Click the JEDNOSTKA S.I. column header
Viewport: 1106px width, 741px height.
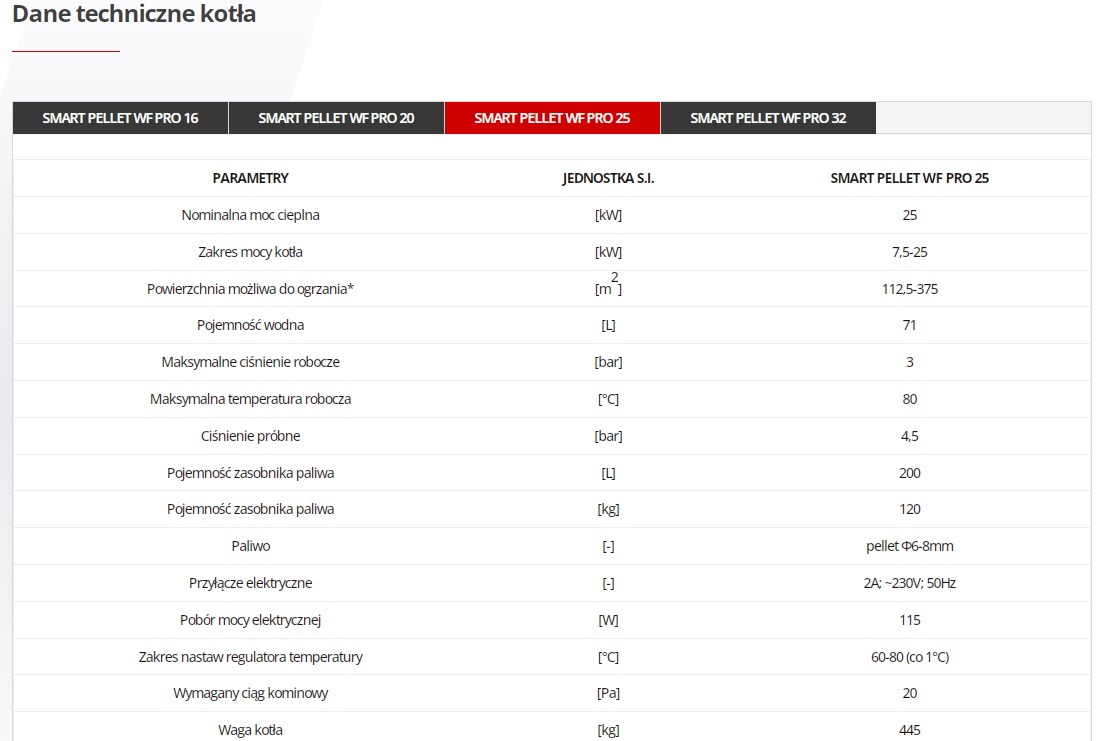[608, 178]
